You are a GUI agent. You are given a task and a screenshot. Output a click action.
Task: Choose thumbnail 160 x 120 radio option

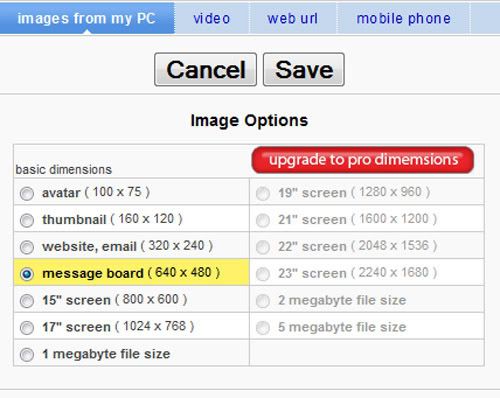27,220
